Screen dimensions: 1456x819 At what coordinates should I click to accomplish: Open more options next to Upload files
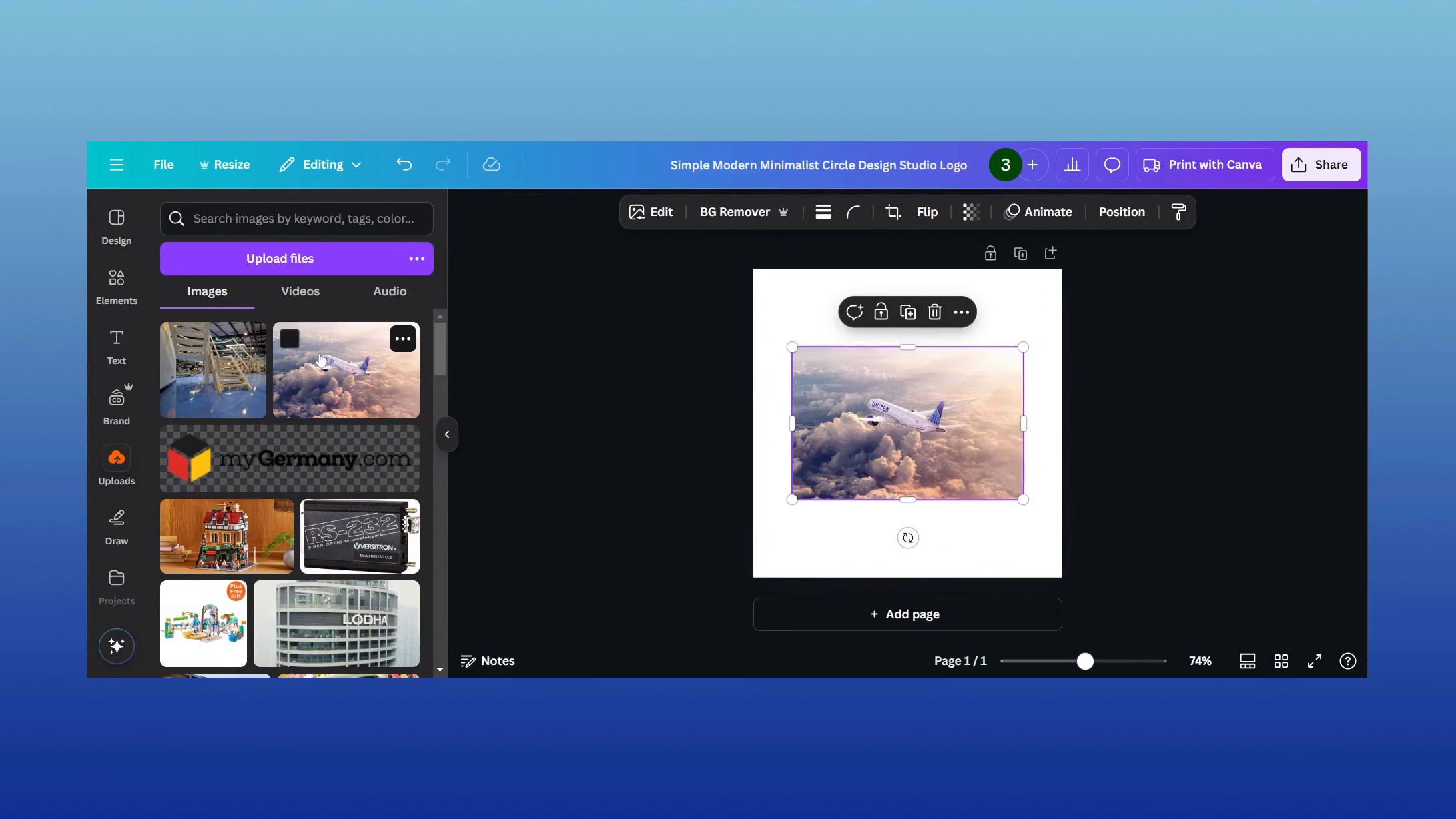416,258
